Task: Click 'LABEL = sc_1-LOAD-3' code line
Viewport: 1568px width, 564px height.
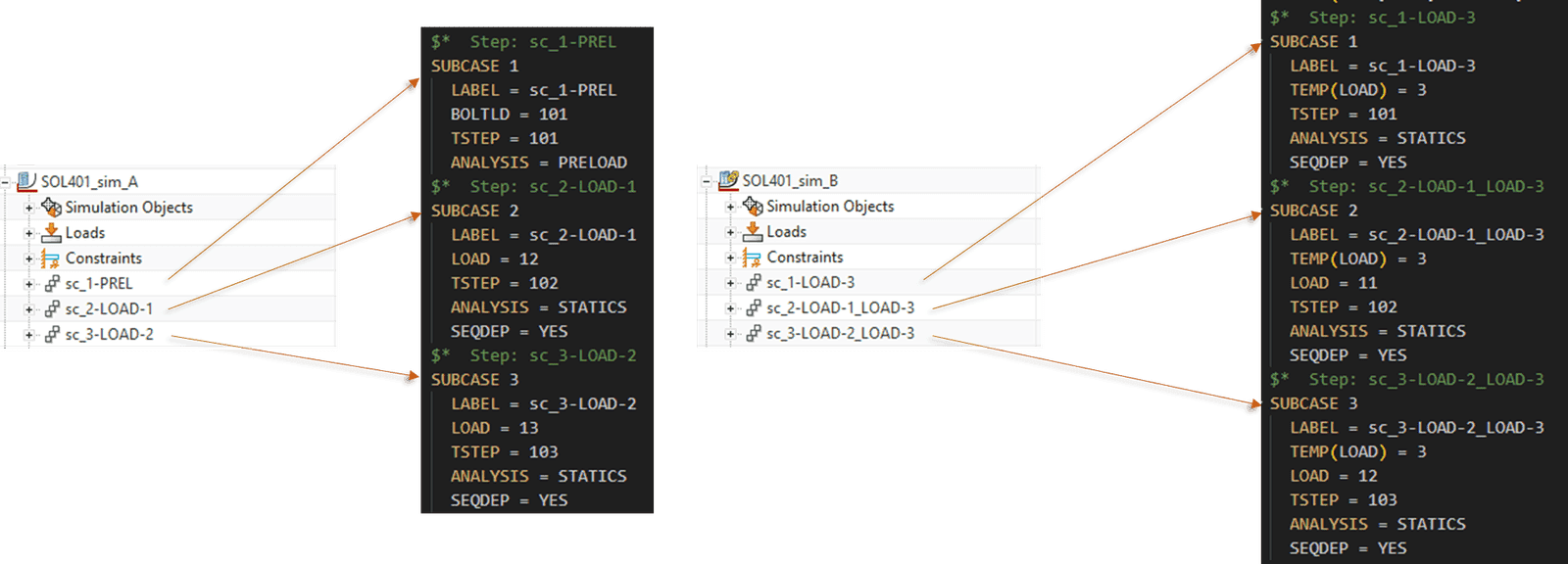Action: pyautogui.click(x=1382, y=67)
